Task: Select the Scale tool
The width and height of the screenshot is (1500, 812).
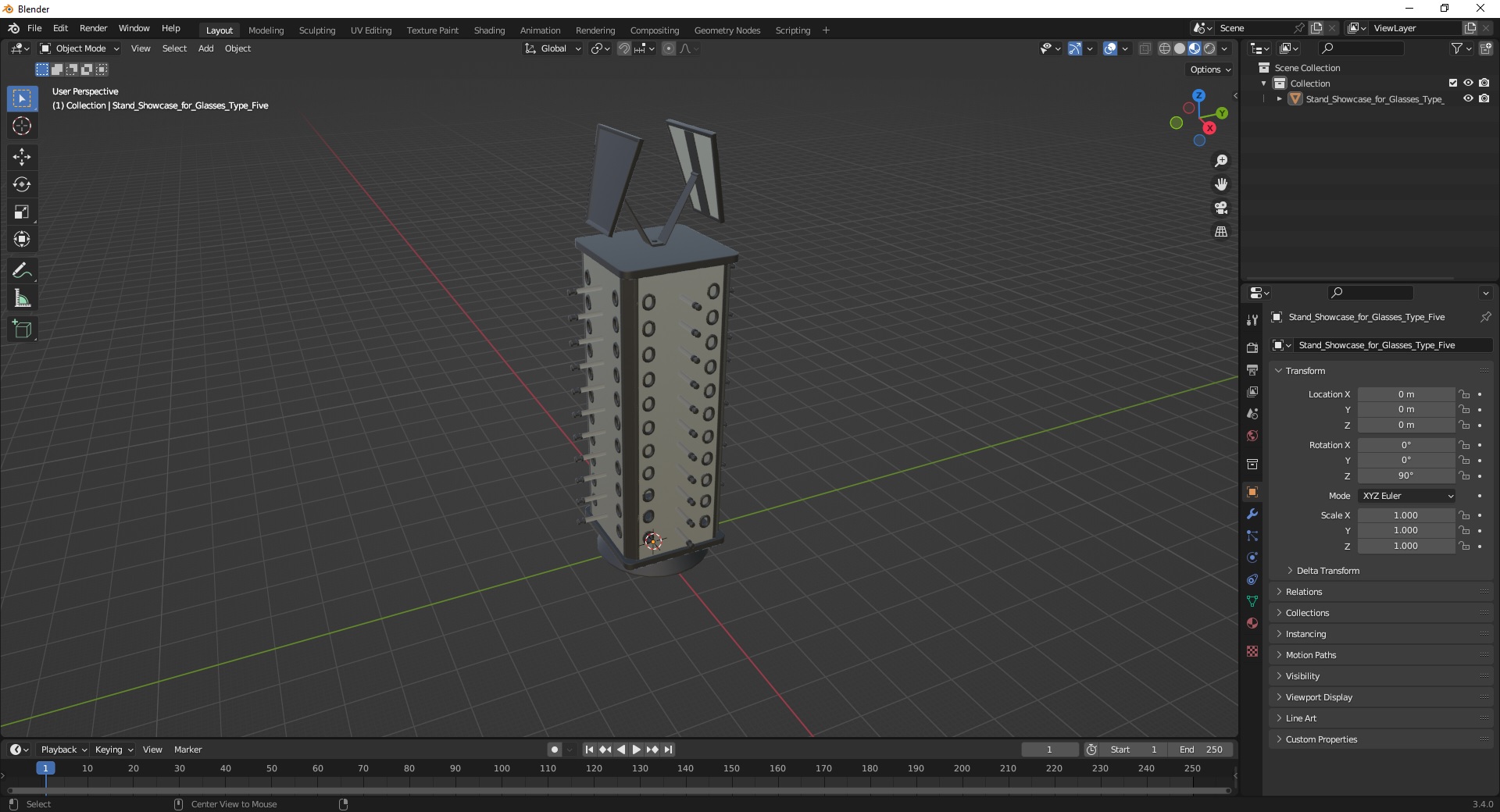Action: click(x=22, y=212)
